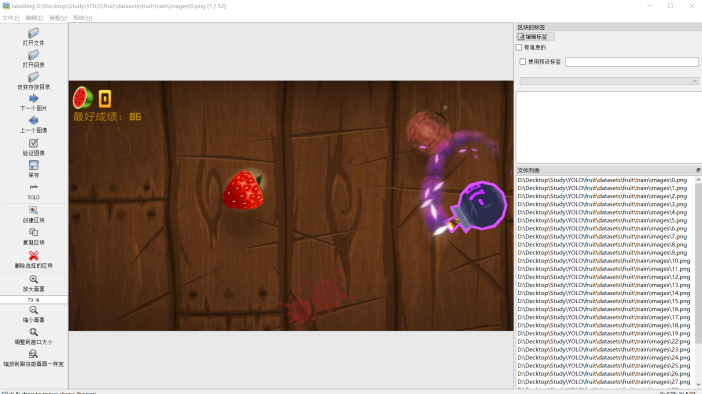The width and height of the screenshot is (702, 394).
Task: Switch annotation format via the YOLO button
Action: tap(34, 191)
